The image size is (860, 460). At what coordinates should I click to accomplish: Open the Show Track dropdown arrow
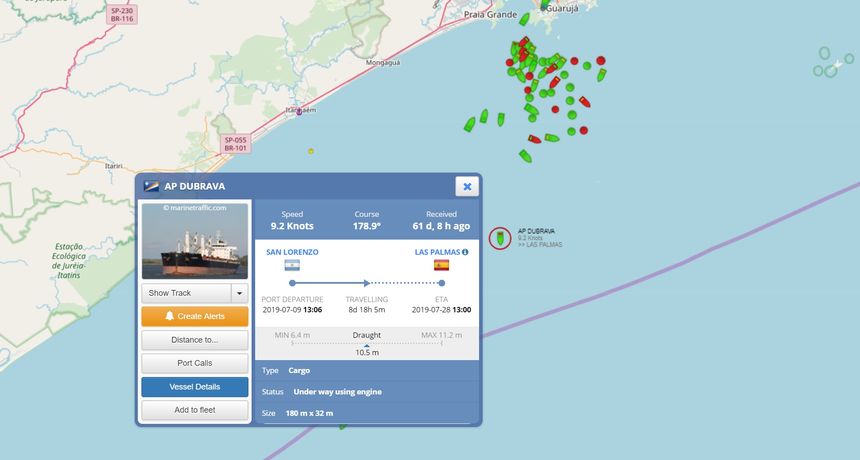click(240, 293)
